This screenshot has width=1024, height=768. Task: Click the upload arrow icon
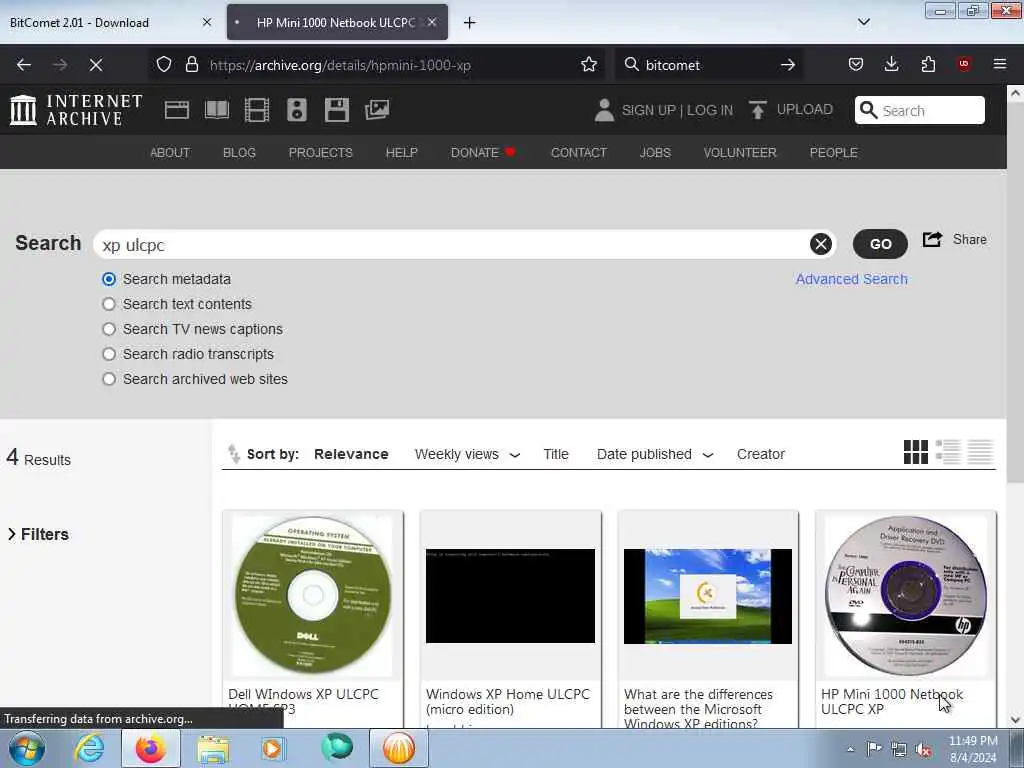coord(758,110)
